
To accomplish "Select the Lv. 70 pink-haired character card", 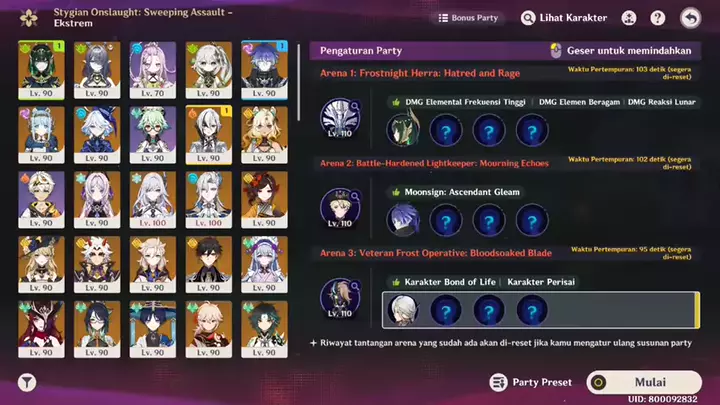I will tap(152, 70).
